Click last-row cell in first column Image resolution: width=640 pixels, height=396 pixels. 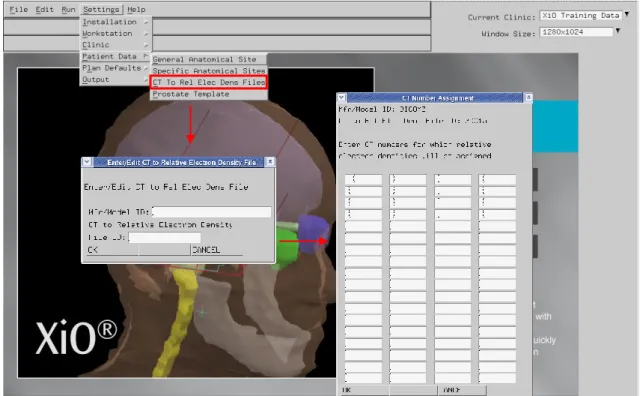pyautogui.click(x=363, y=378)
